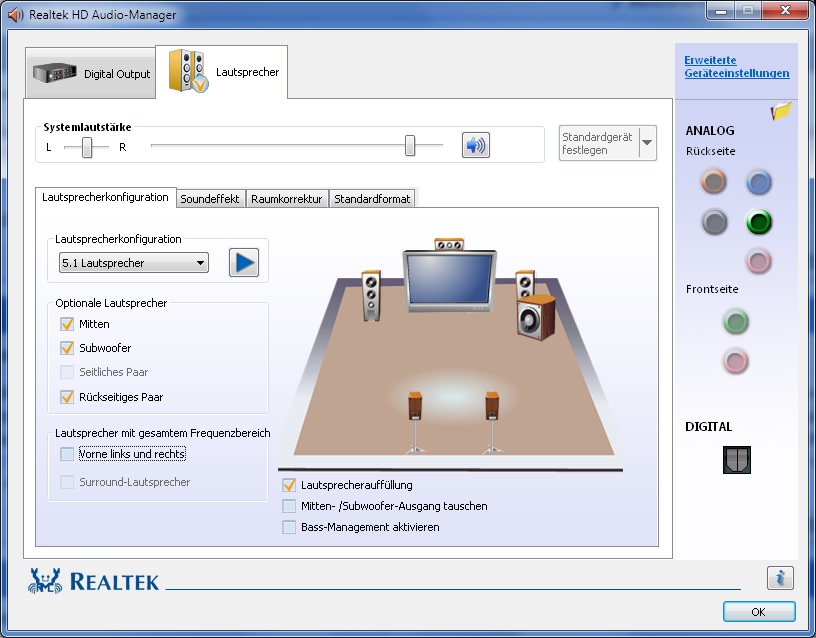Mute system volume with speaker button
Viewport: 816px width, 638px height.
[x=476, y=145]
